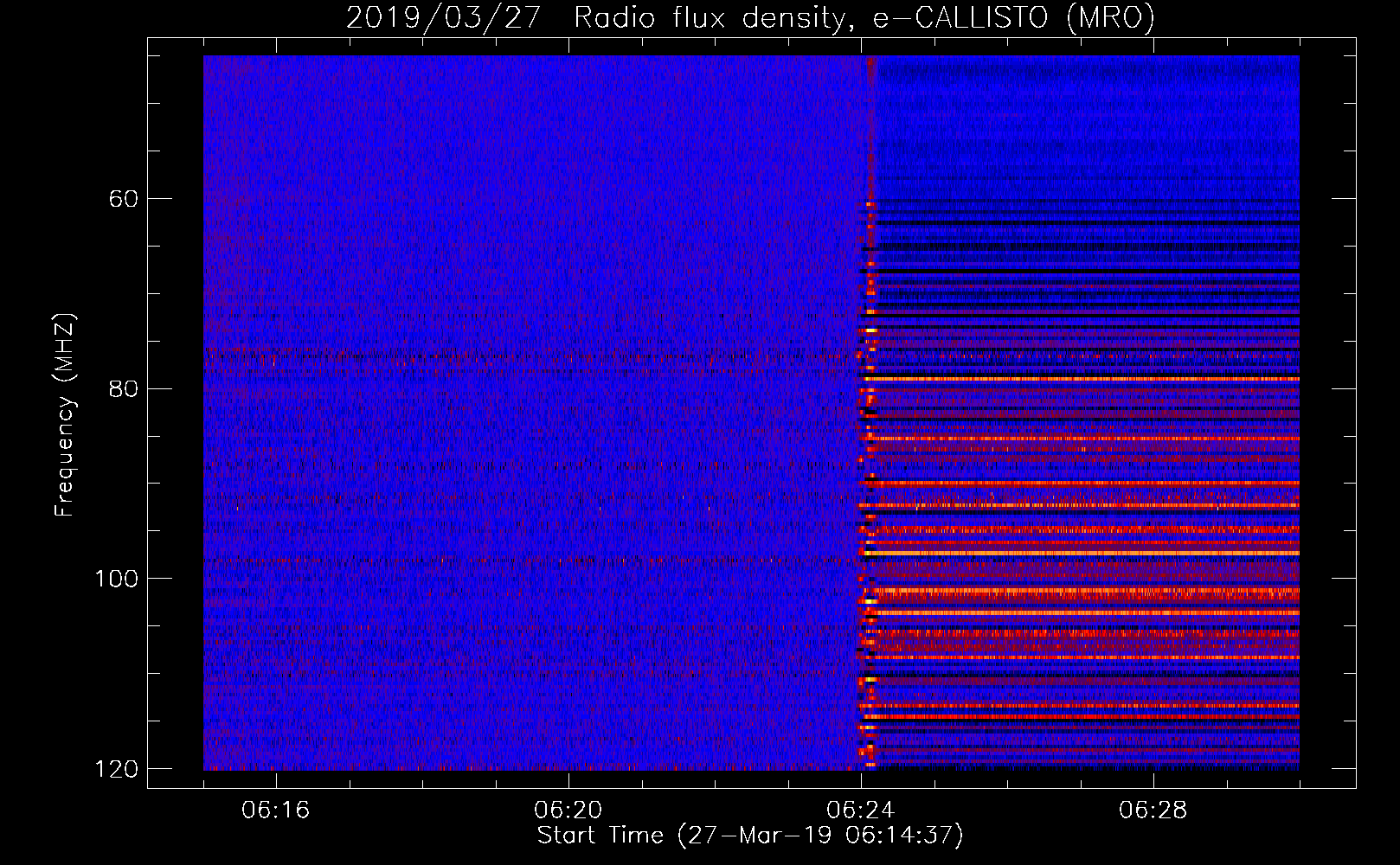Click the 06:28 time tick label
Screen dimensions: 1400x865
(x=1153, y=810)
